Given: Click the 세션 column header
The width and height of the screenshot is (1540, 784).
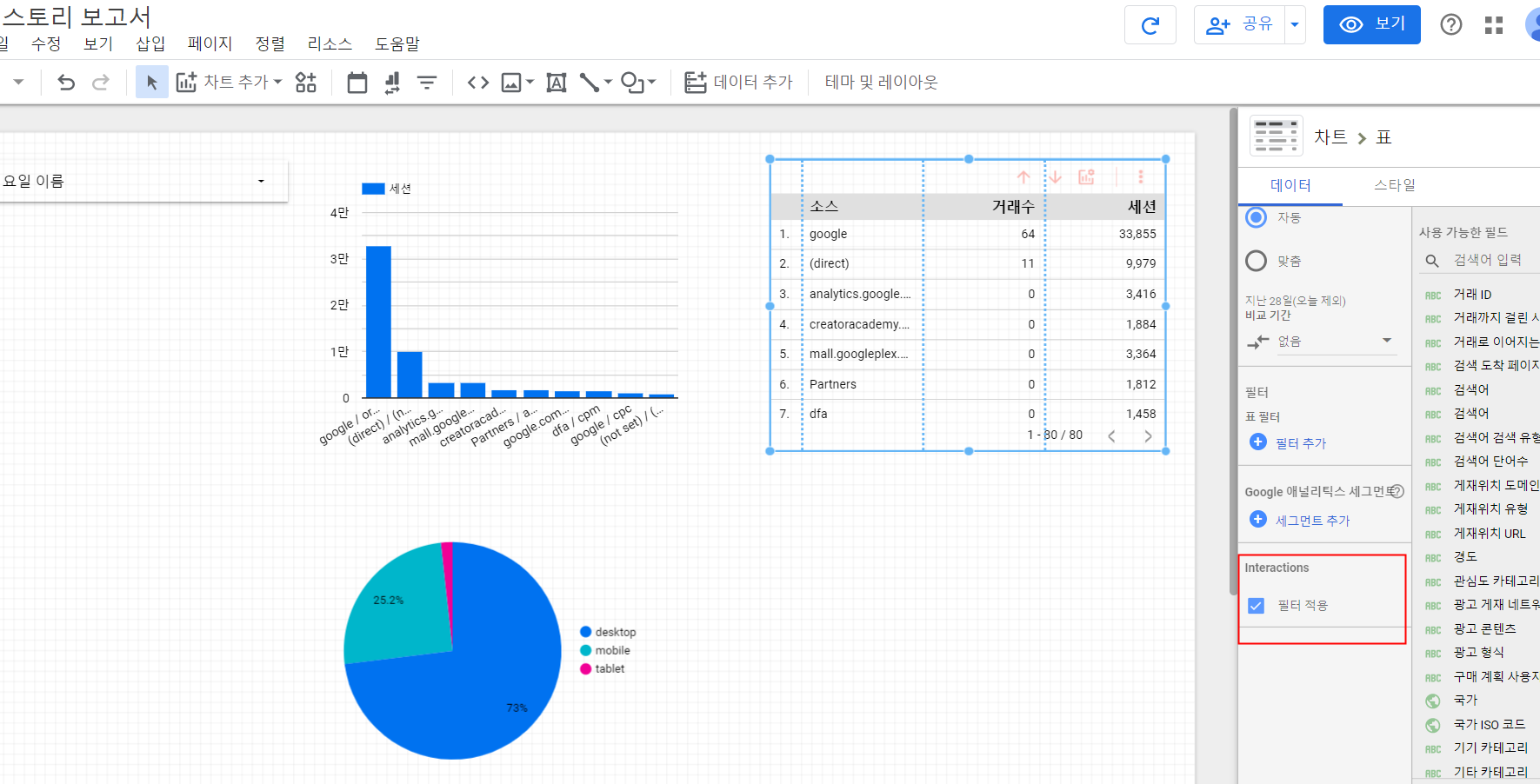Looking at the screenshot, I should 1142,206.
